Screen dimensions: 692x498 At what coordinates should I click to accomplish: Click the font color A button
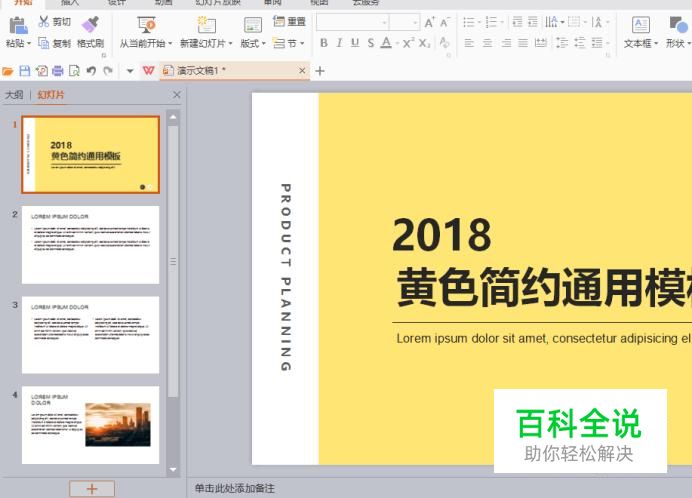pyautogui.click(x=386, y=43)
